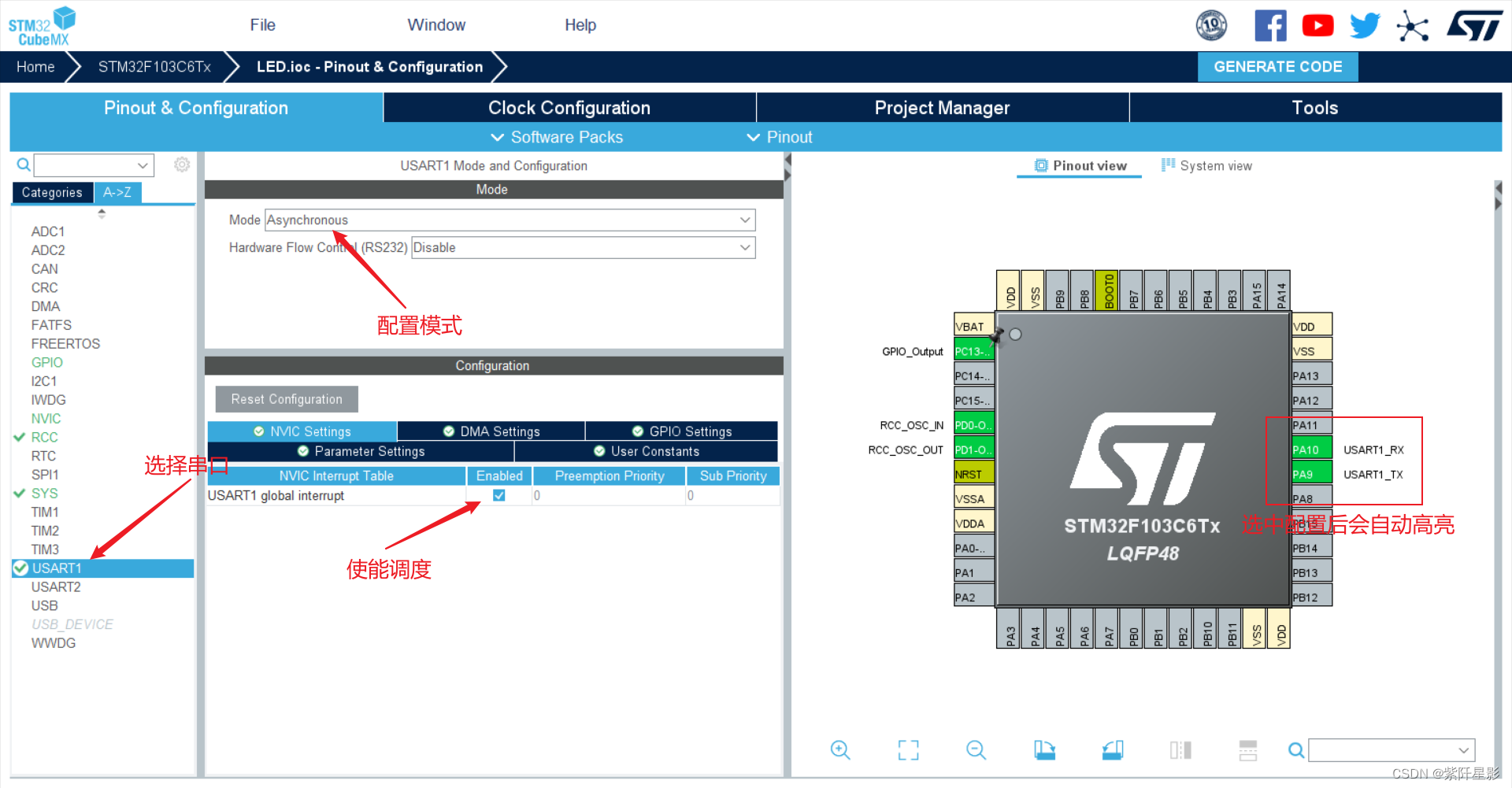Toggle USART1 global interrupt Enabled checkbox
The width and height of the screenshot is (1512, 788).
(499, 495)
